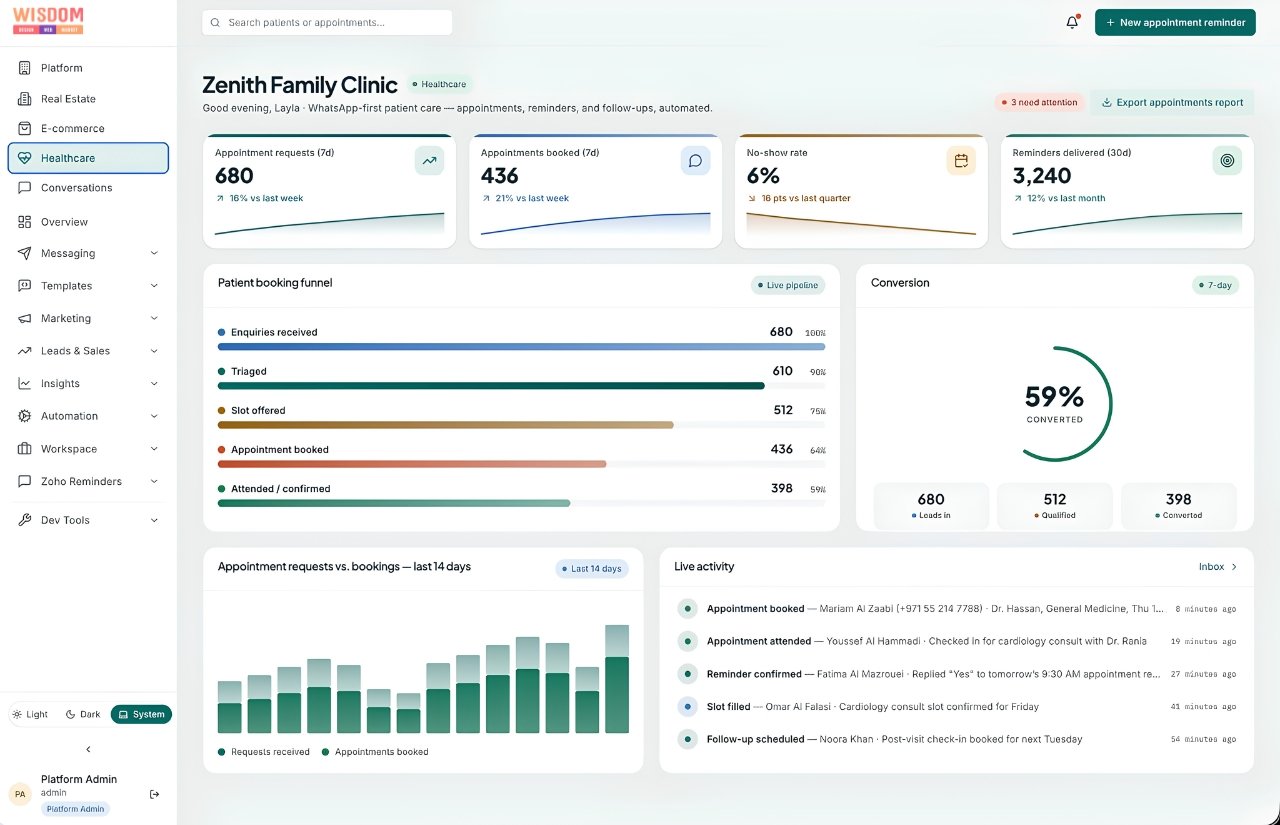
Task: Click the Platform building icon in sidebar
Action: [x=24, y=68]
